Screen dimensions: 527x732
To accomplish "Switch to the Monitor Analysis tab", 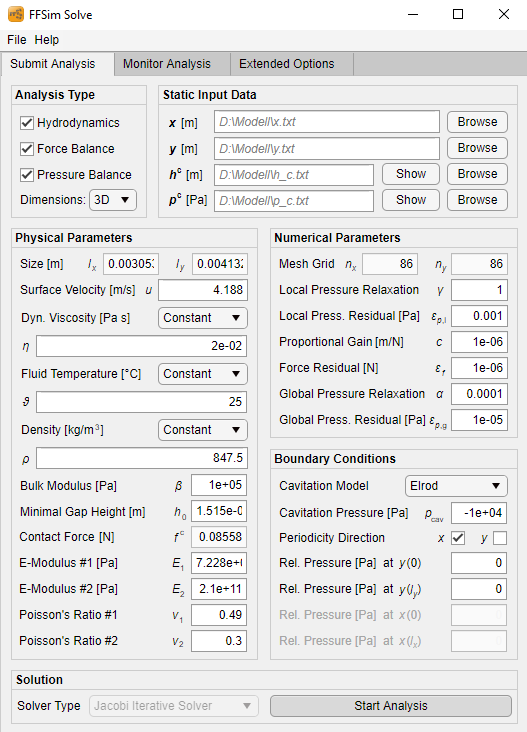I will 167,64.
